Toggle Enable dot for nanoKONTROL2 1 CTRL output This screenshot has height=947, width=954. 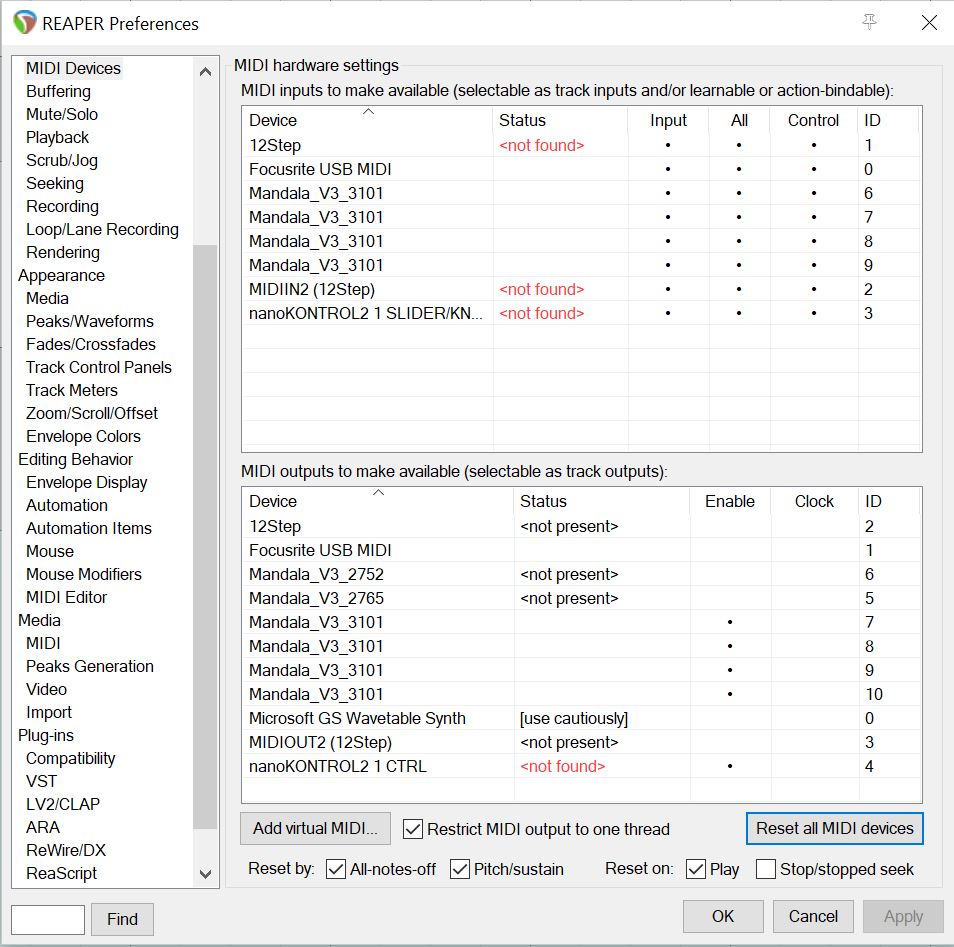[730, 767]
